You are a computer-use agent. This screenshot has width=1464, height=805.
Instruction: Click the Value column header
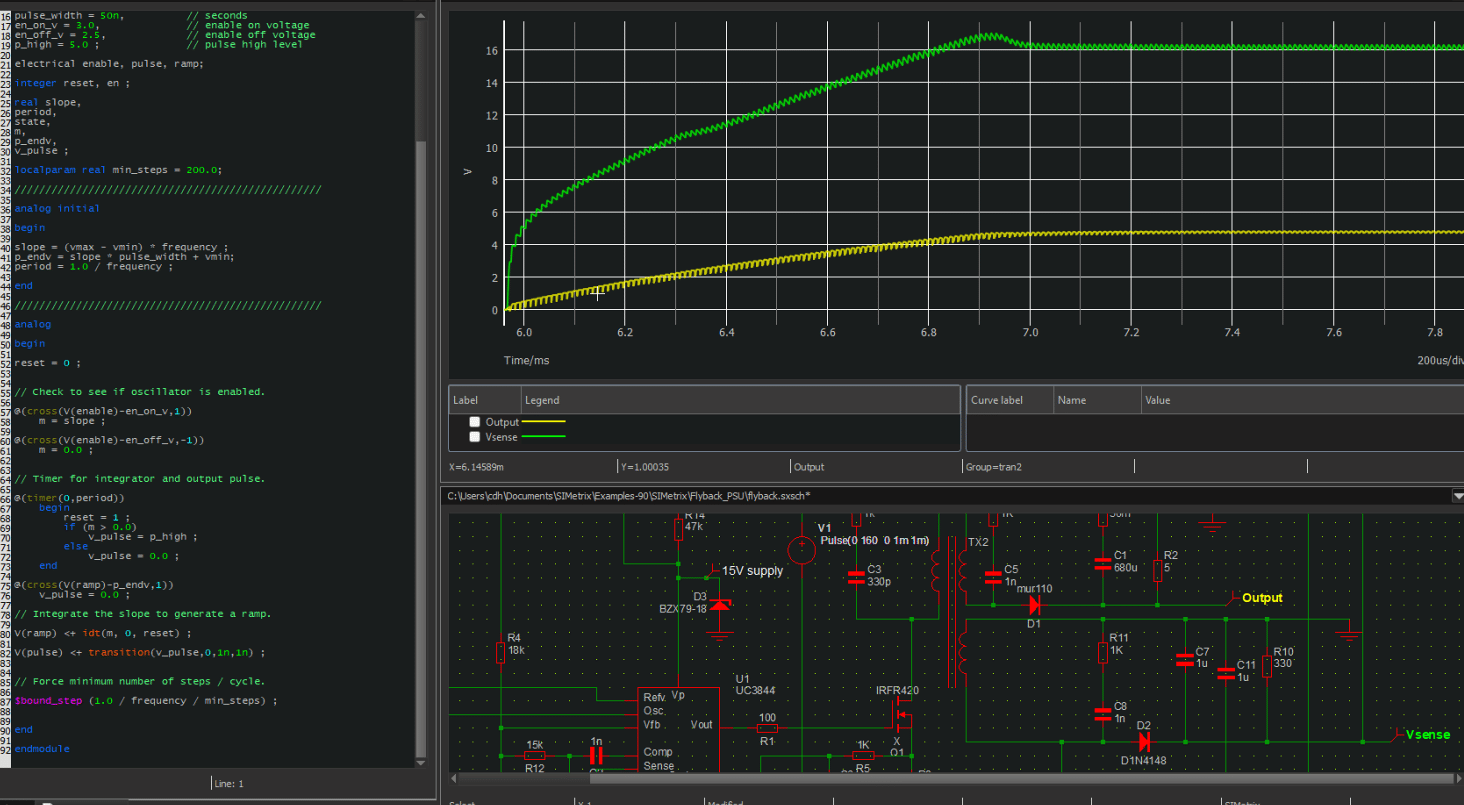click(x=1157, y=400)
